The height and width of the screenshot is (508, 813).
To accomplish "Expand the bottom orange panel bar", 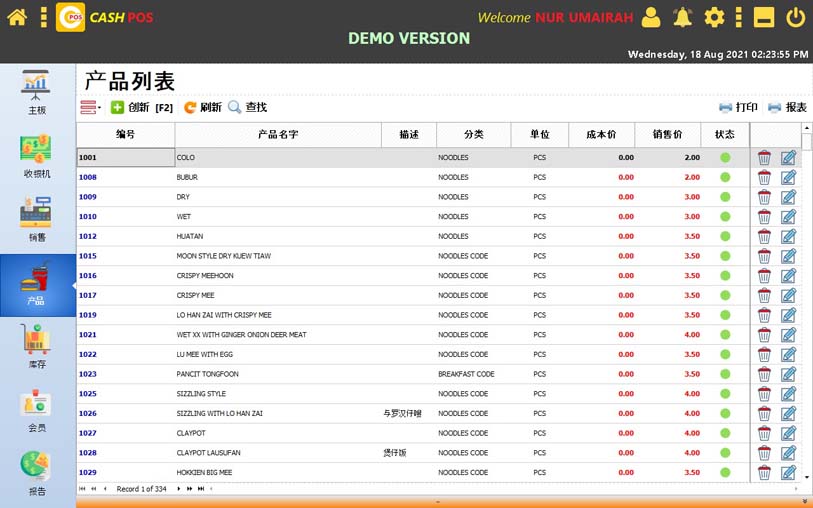I will pyautogui.click(x=438, y=502).
